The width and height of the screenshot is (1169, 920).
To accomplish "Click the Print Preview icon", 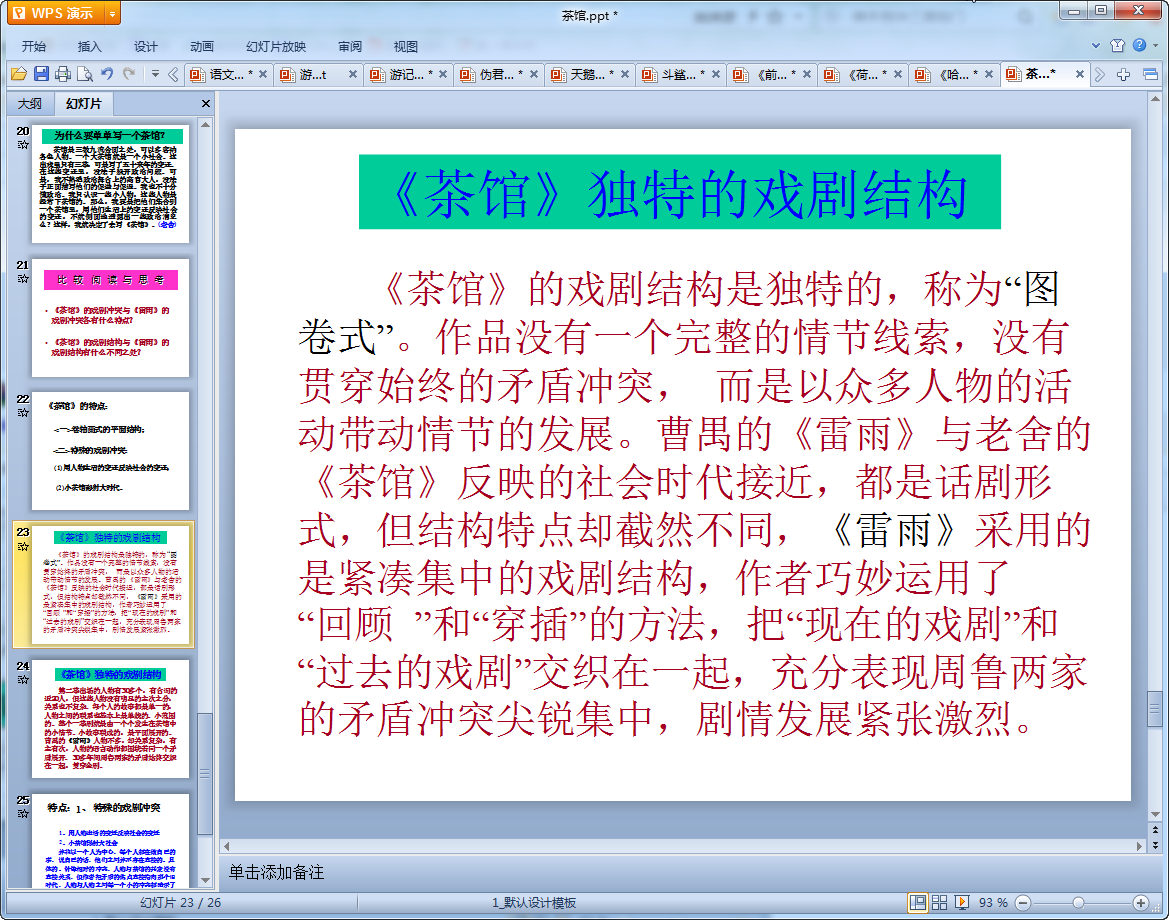I will [85, 74].
